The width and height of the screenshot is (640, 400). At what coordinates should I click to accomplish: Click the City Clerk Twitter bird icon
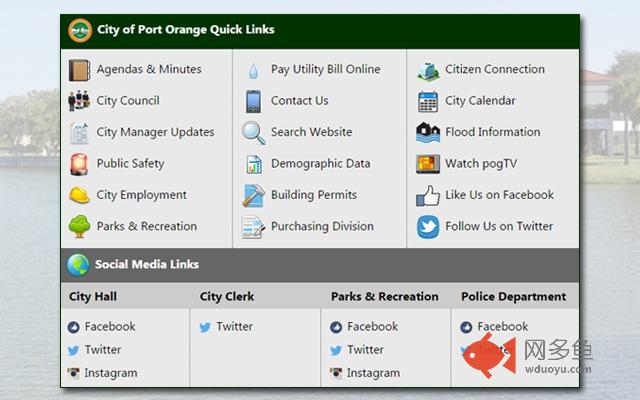point(205,327)
